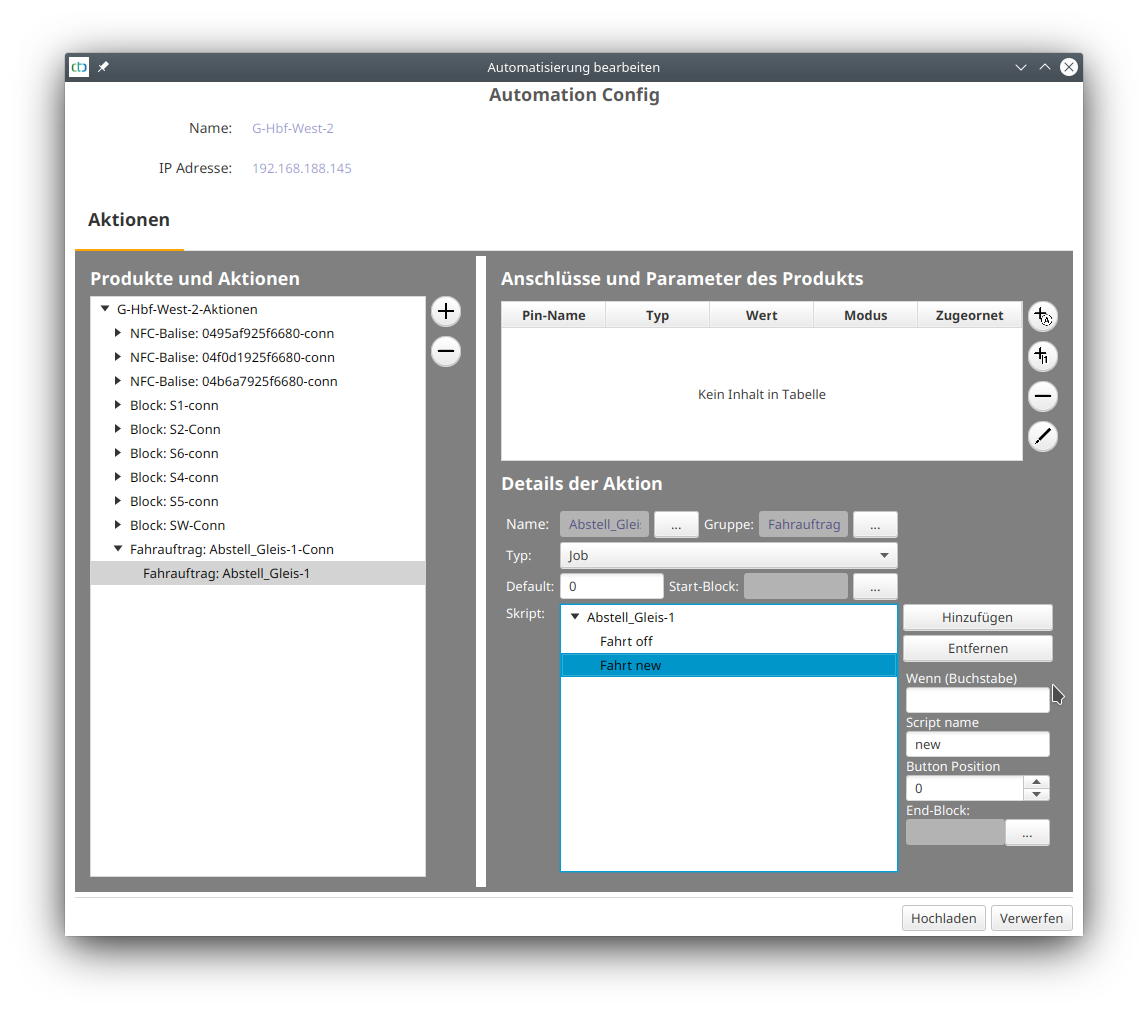Screen dimensions: 1148x1013
Task: Click Hochladen to upload the configuration
Action: pos(943,917)
